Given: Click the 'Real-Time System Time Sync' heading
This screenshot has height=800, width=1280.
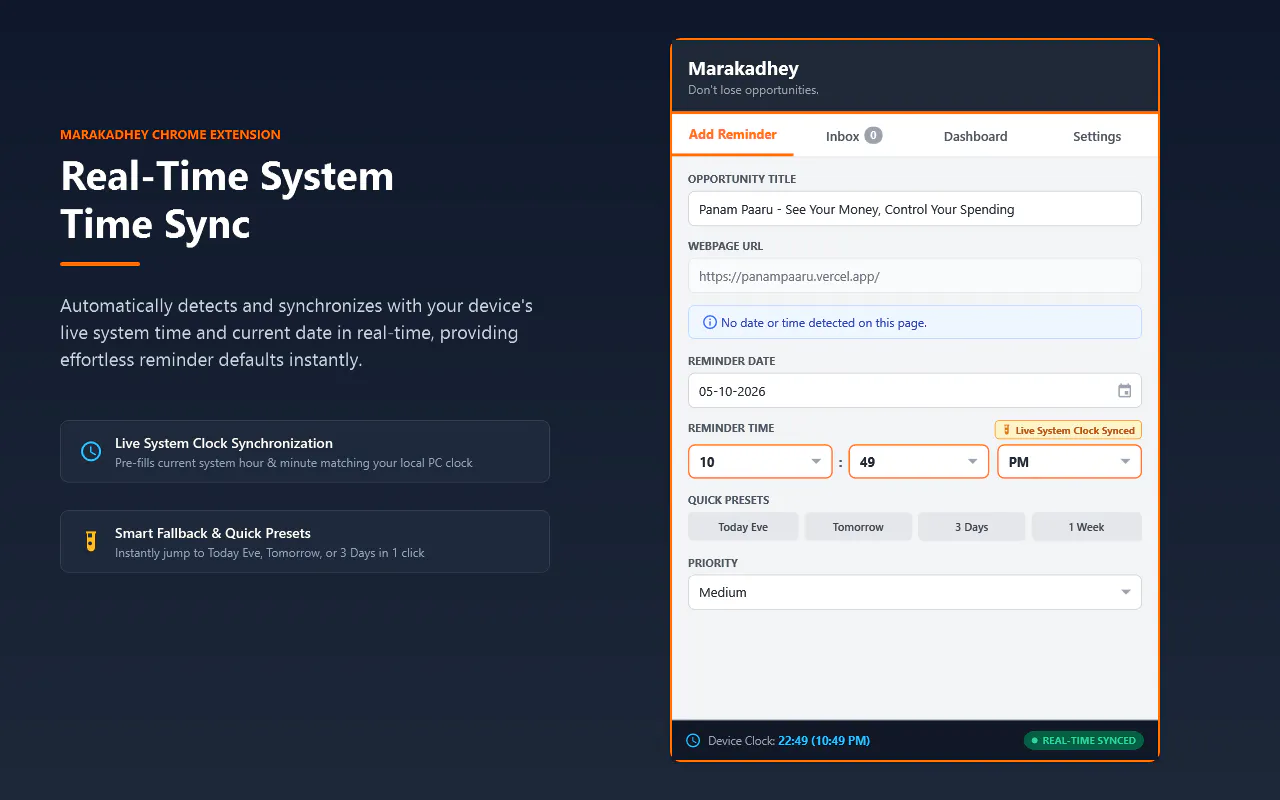Looking at the screenshot, I should (x=227, y=200).
